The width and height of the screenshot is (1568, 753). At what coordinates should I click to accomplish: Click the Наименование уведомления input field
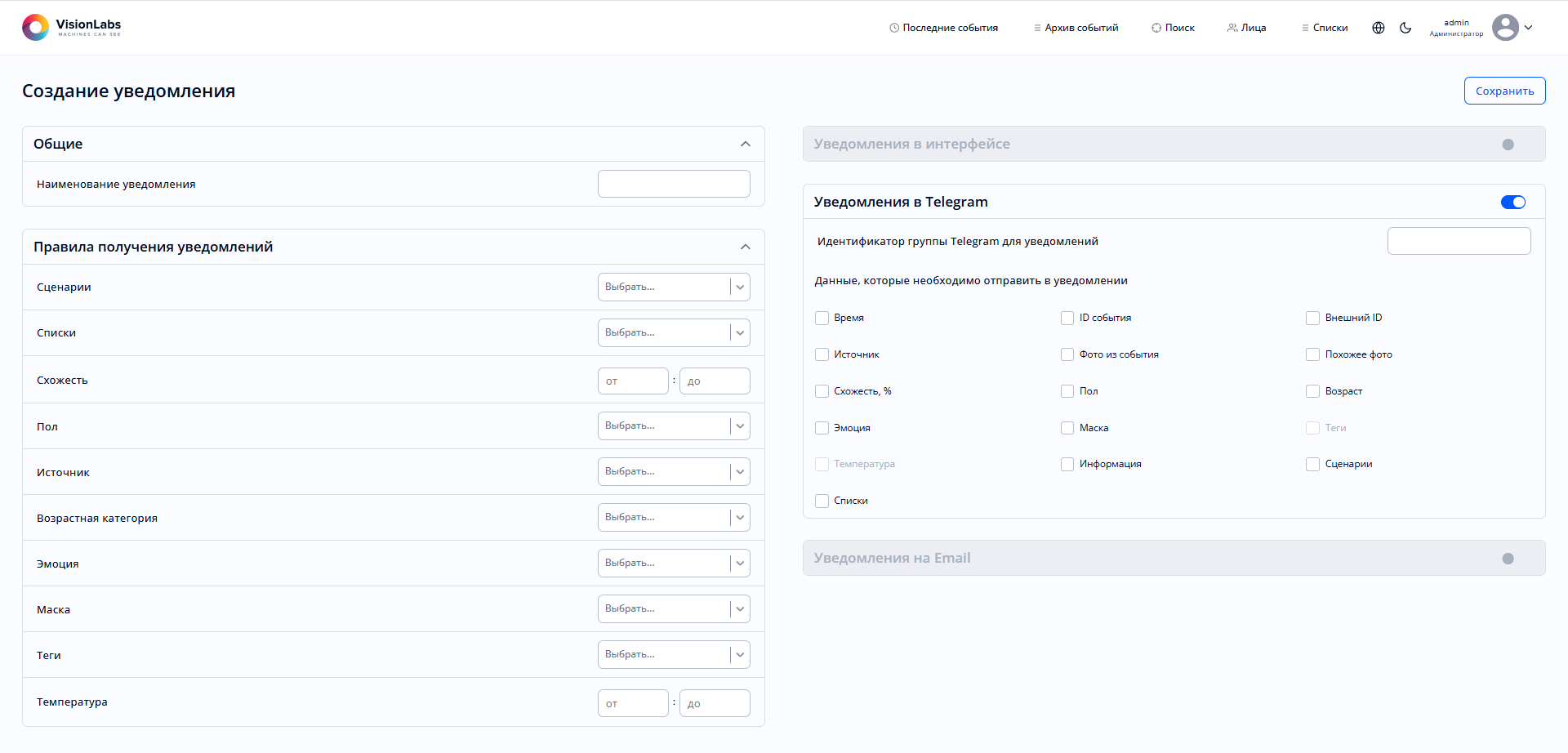[x=673, y=184]
